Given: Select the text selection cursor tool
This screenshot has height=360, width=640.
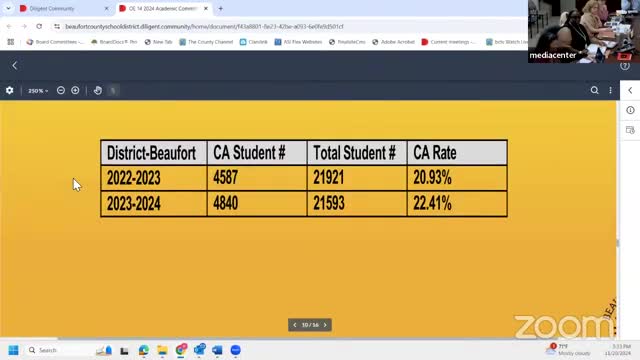Looking at the screenshot, I should tap(113, 90).
